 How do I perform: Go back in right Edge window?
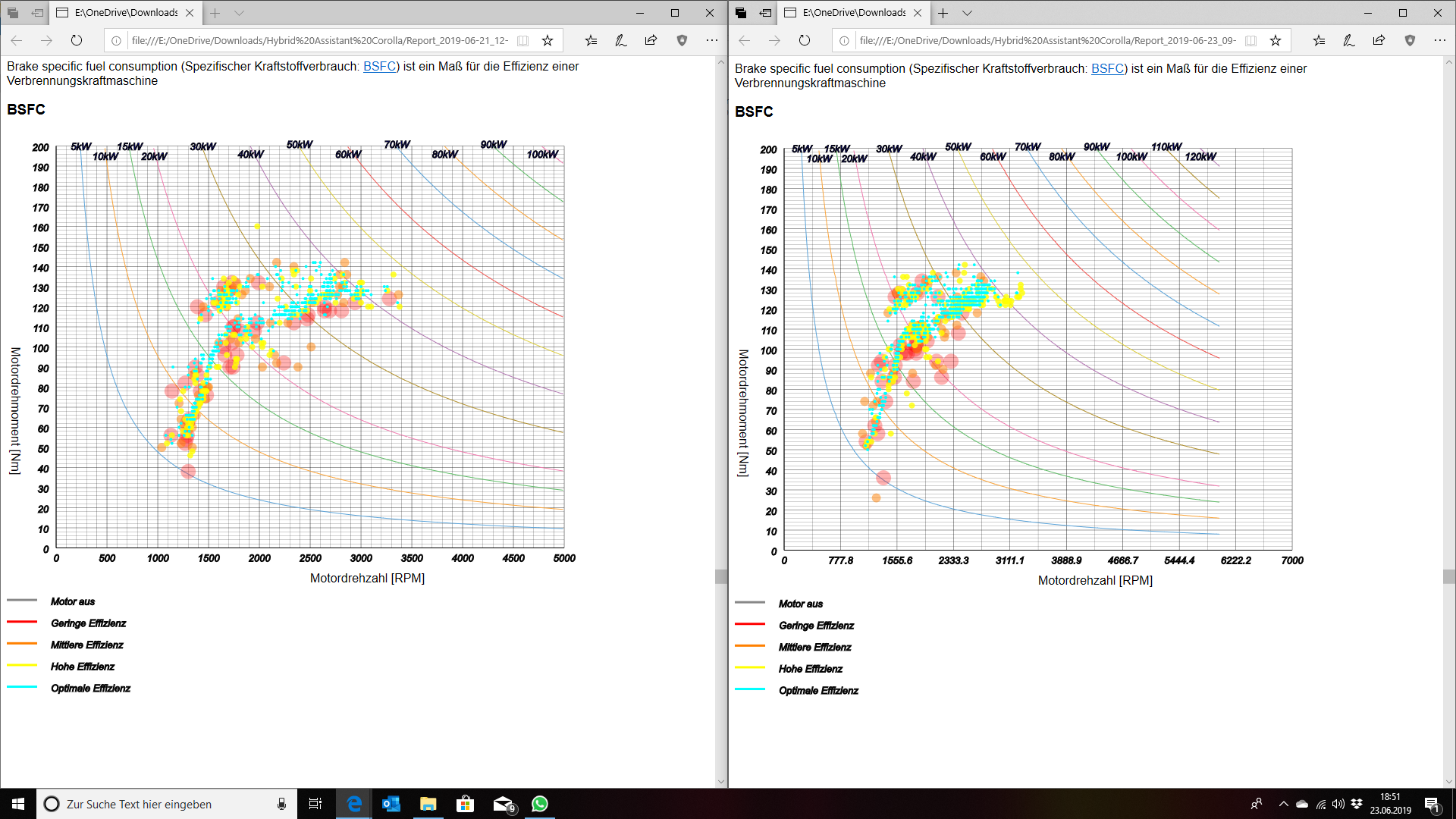point(744,40)
